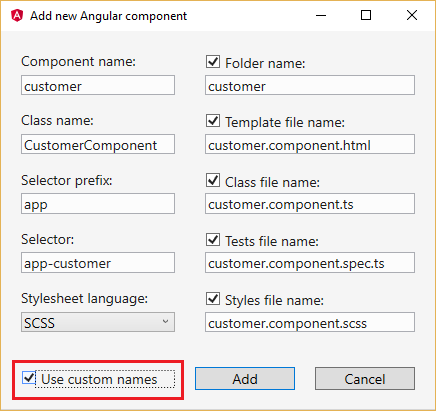This screenshot has width=437, height=412.
Task: Focus the Folder name text field
Action: click(310, 85)
